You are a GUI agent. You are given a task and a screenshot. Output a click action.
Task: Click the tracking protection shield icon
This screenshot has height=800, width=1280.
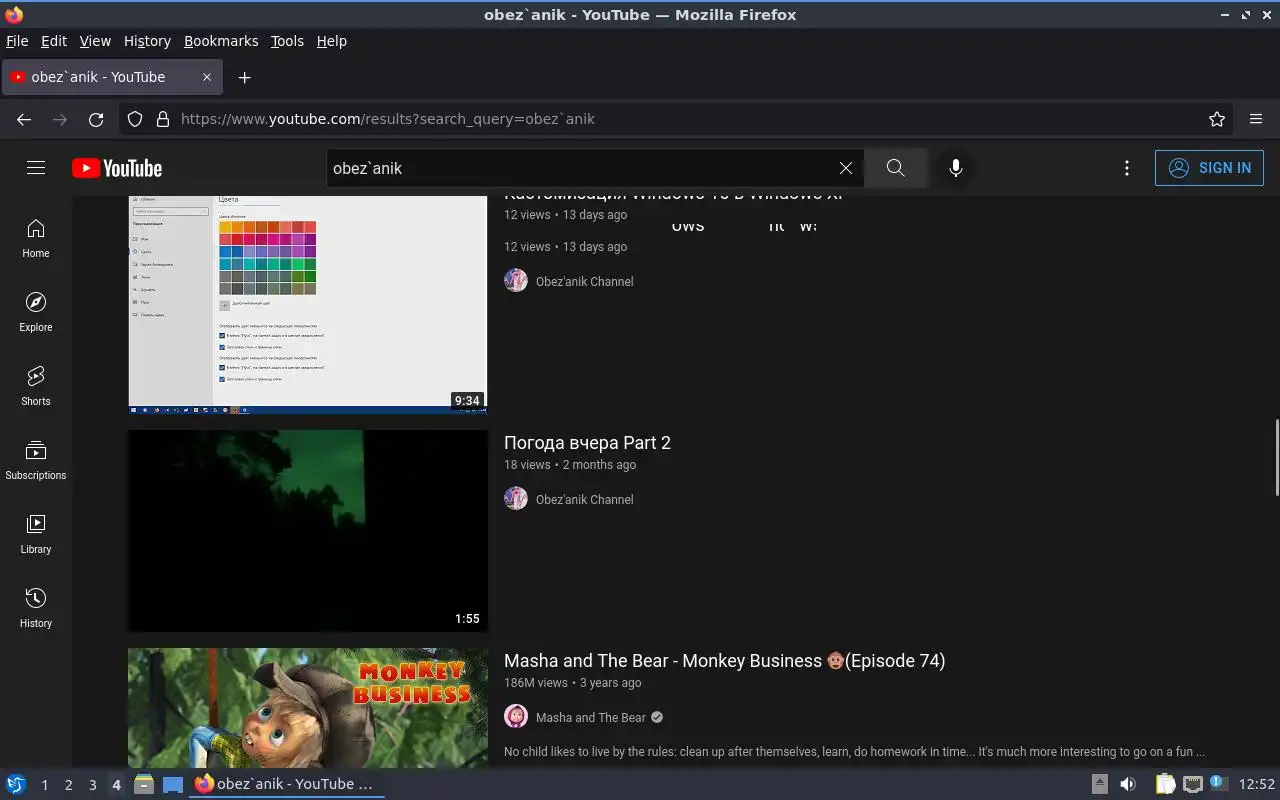click(x=137, y=119)
